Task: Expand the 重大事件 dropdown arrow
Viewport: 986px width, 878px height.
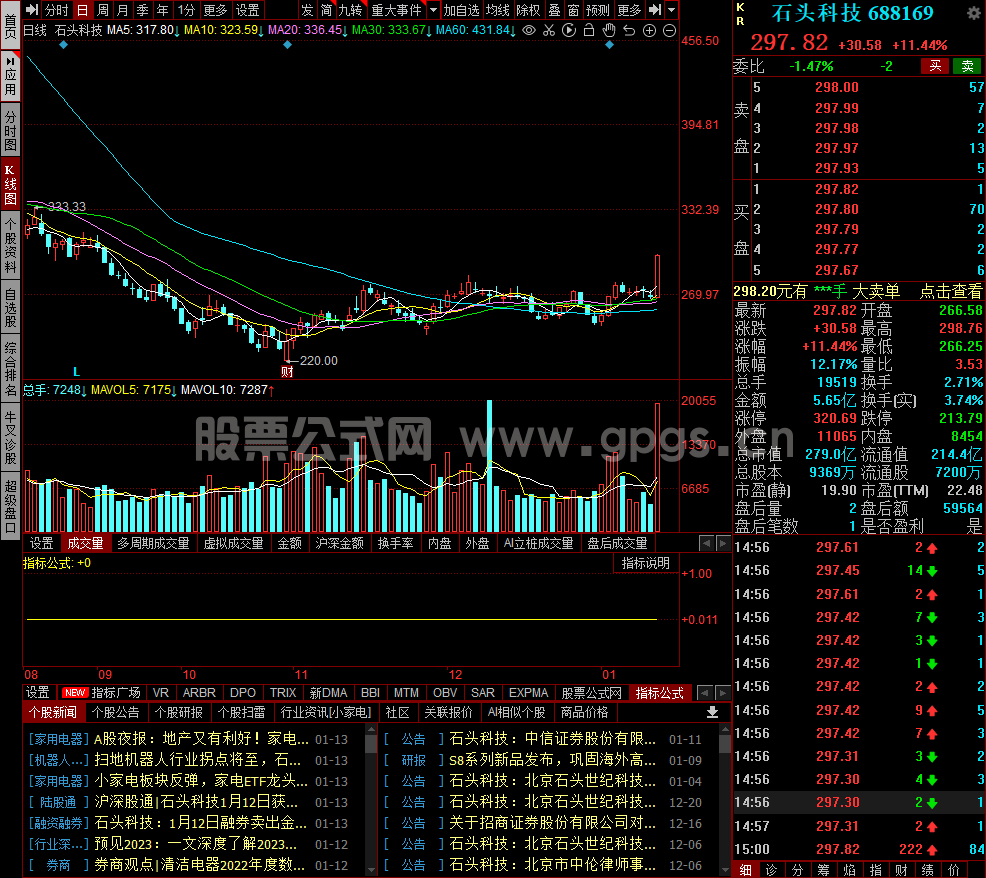Action: pos(433,10)
